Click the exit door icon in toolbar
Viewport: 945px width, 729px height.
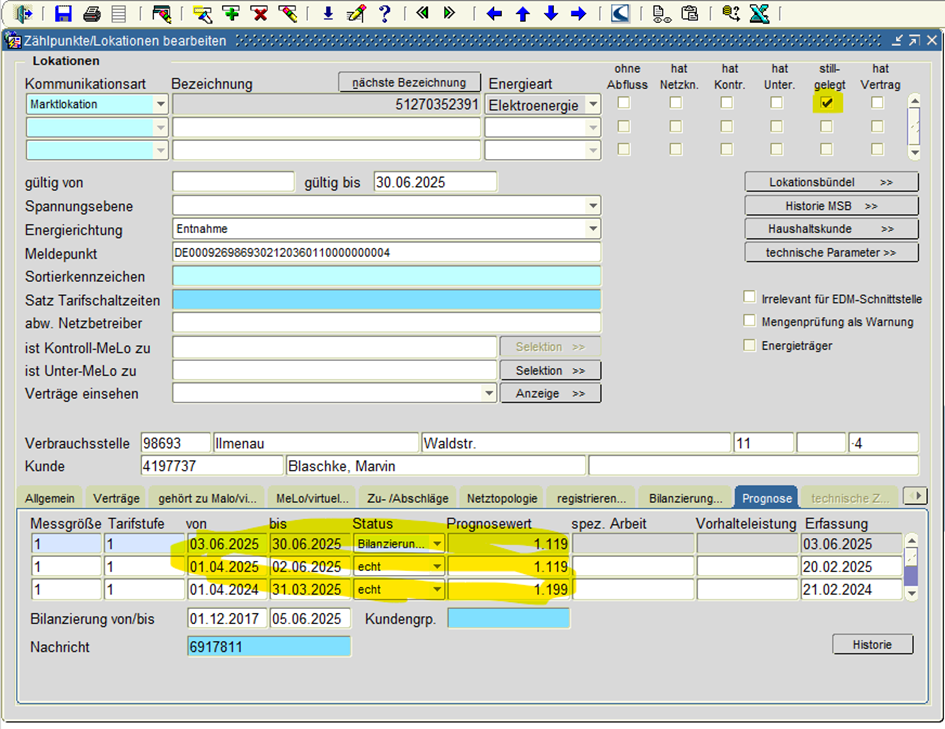25,13
